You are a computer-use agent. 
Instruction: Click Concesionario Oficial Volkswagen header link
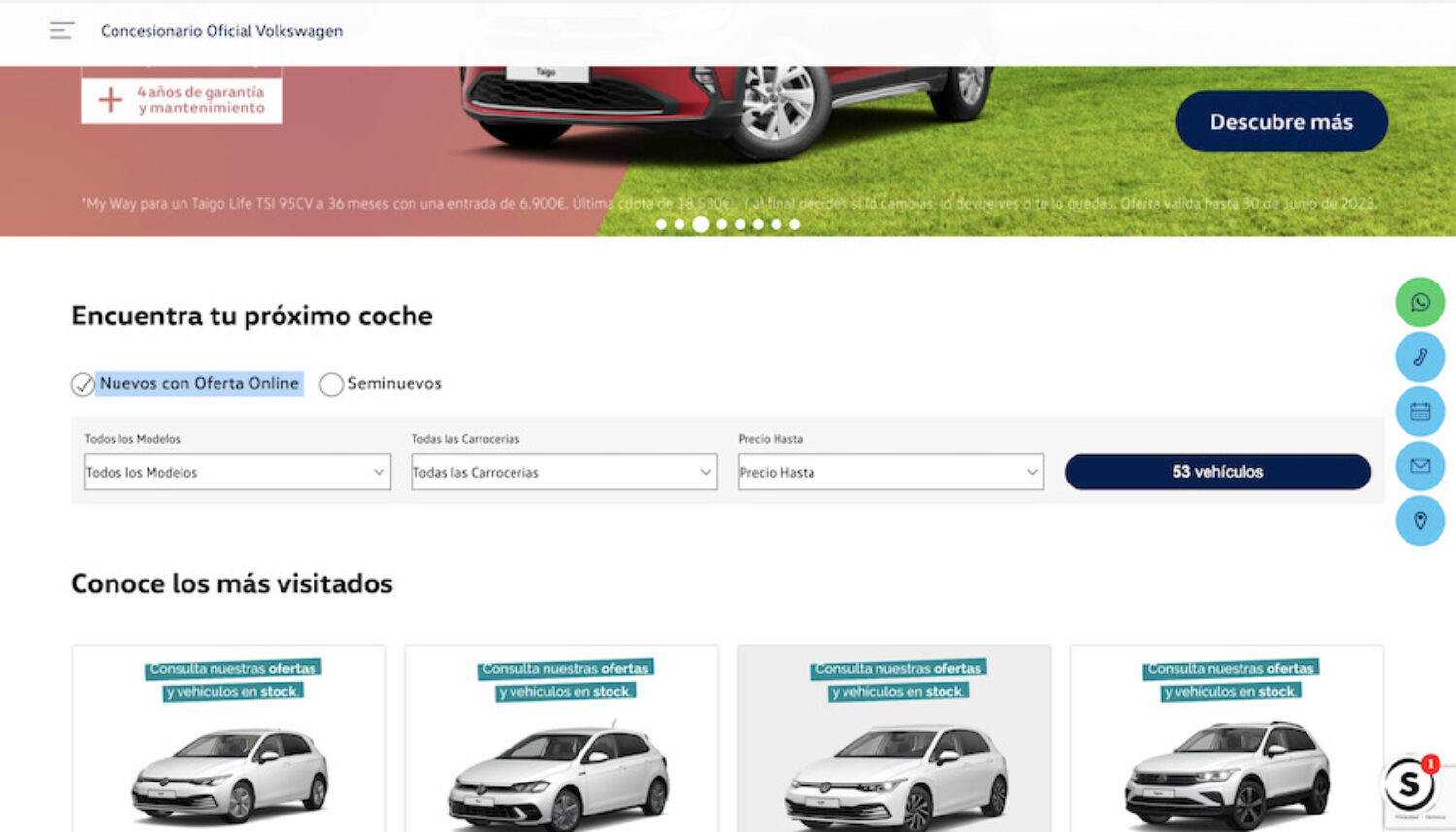219,30
